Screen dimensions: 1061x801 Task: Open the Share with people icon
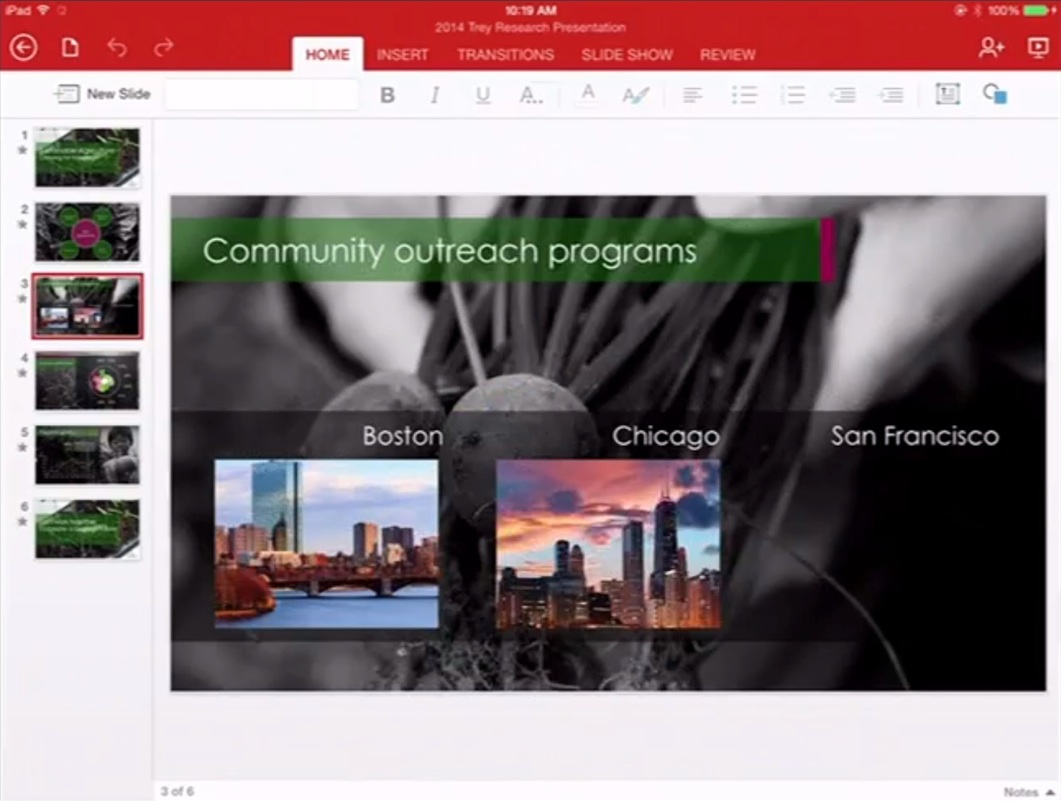coord(990,47)
